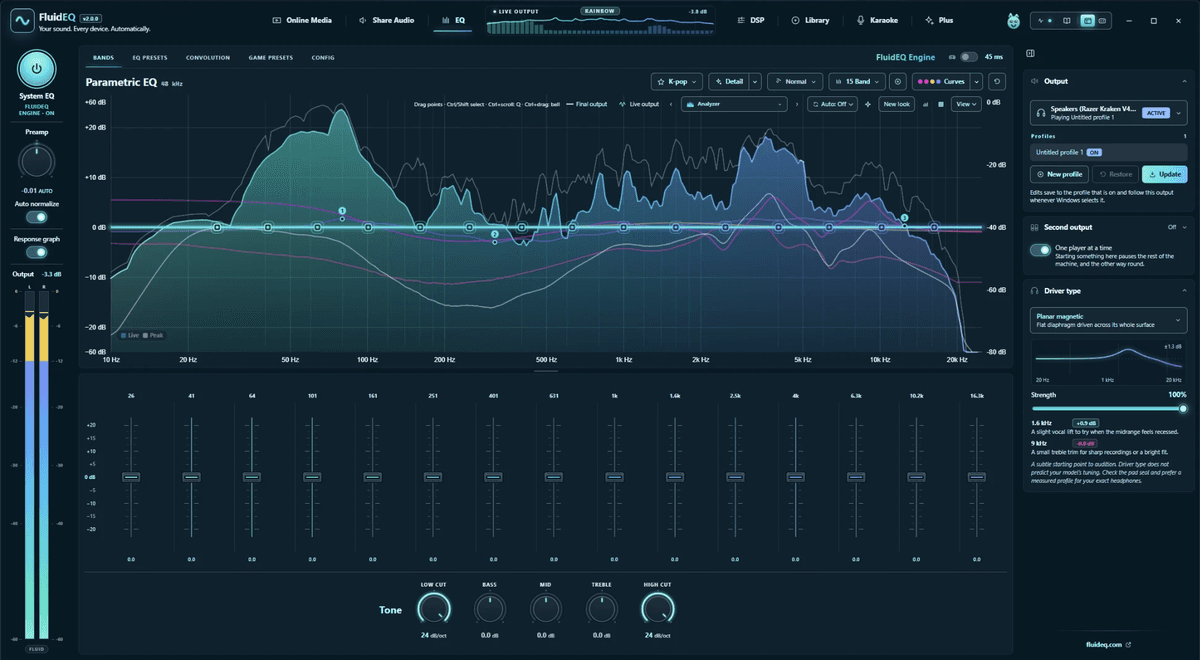Open the Auto: Off dropdown
Screen dimensions: 1200x660
point(832,104)
